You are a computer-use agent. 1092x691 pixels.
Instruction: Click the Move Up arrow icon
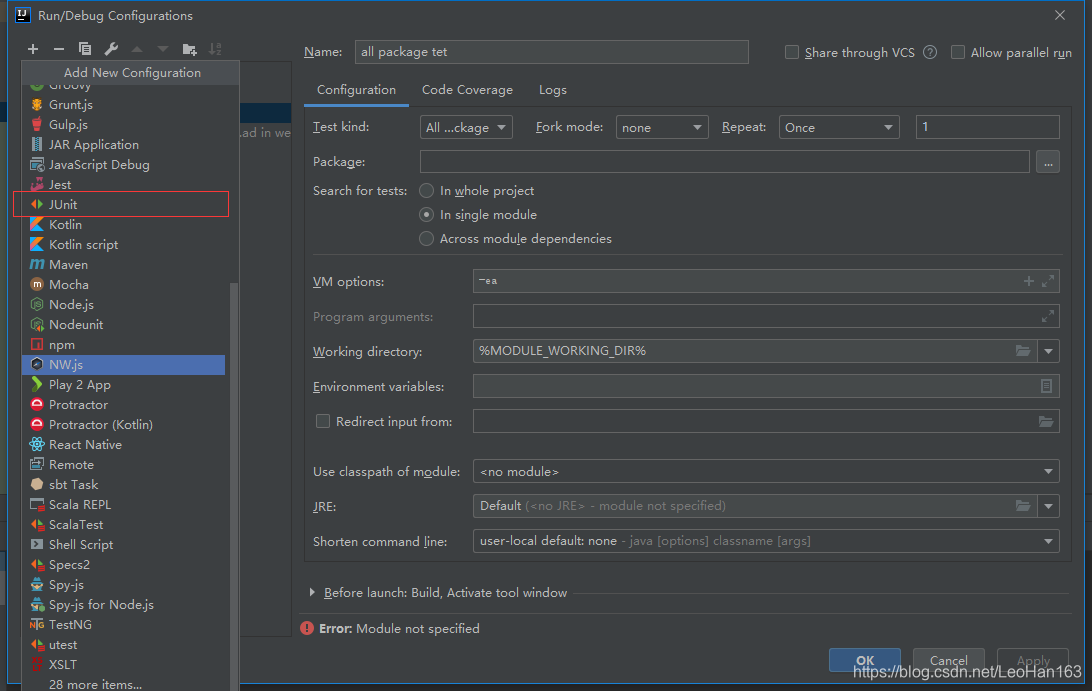coord(137,49)
